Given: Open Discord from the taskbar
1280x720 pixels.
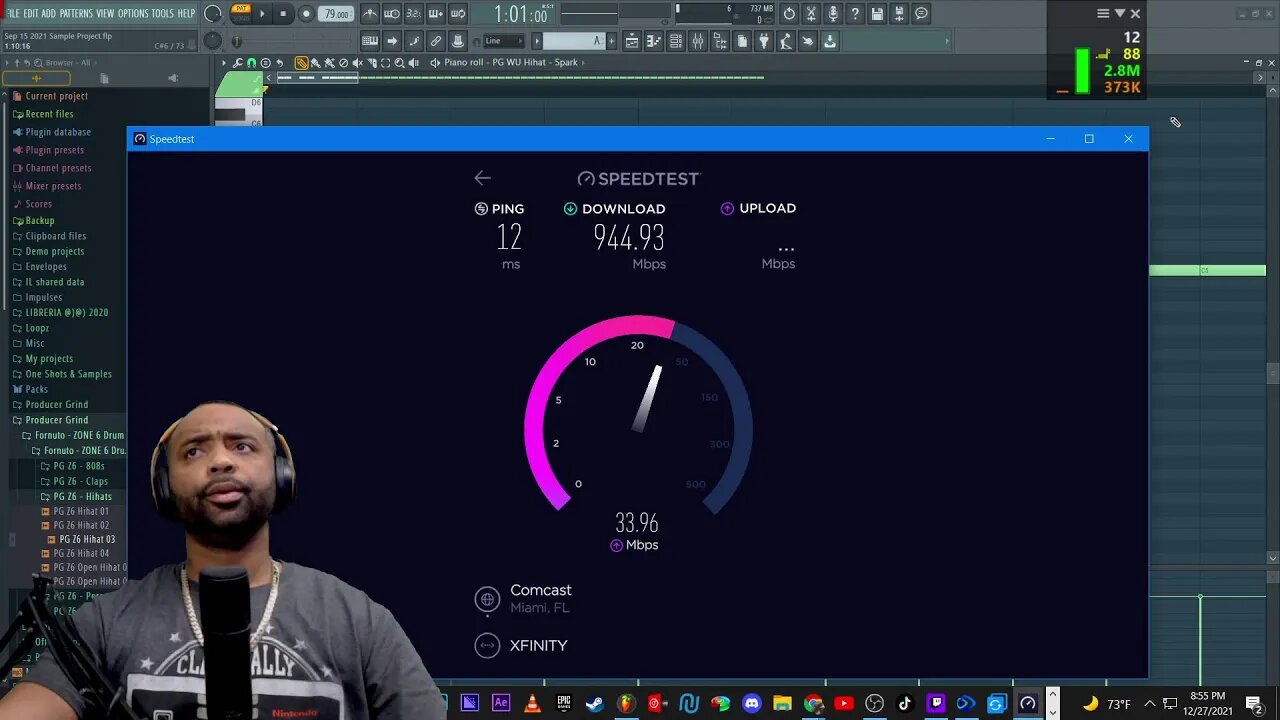Looking at the screenshot, I should [751, 704].
